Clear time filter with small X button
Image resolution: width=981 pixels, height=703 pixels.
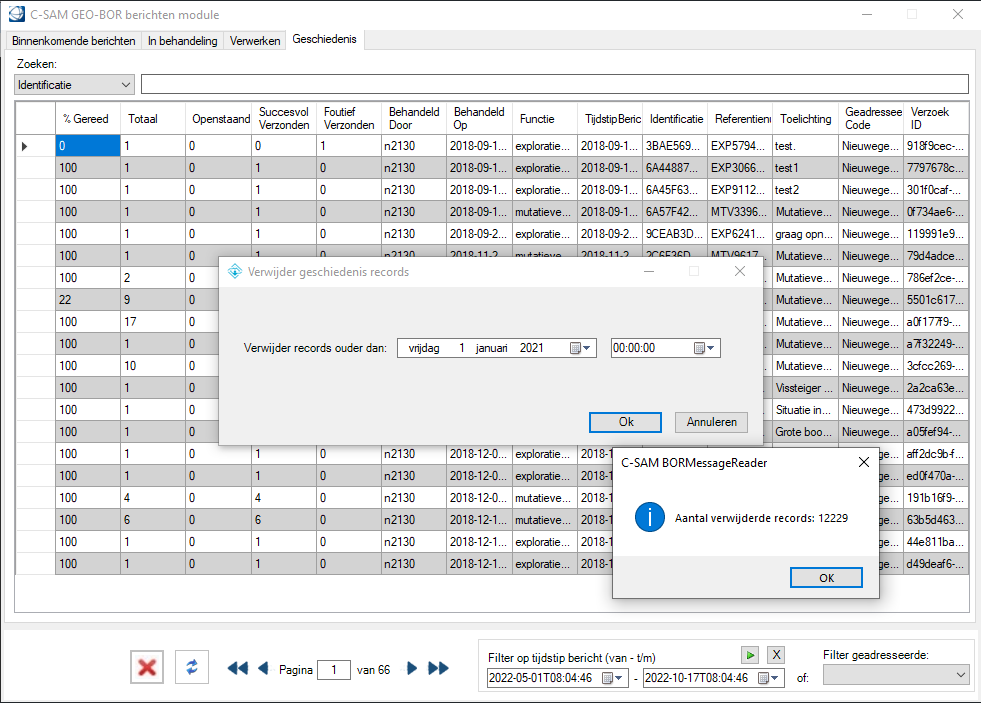pyautogui.click(x=776, y=654)
